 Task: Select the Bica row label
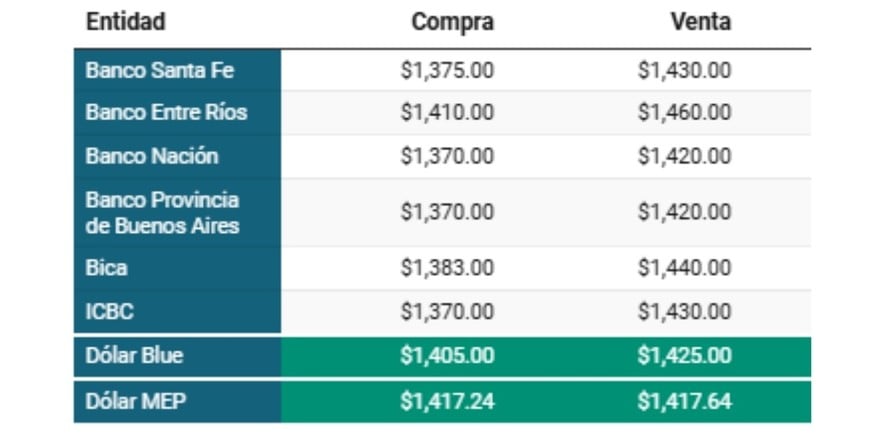[x=107, y=268]
